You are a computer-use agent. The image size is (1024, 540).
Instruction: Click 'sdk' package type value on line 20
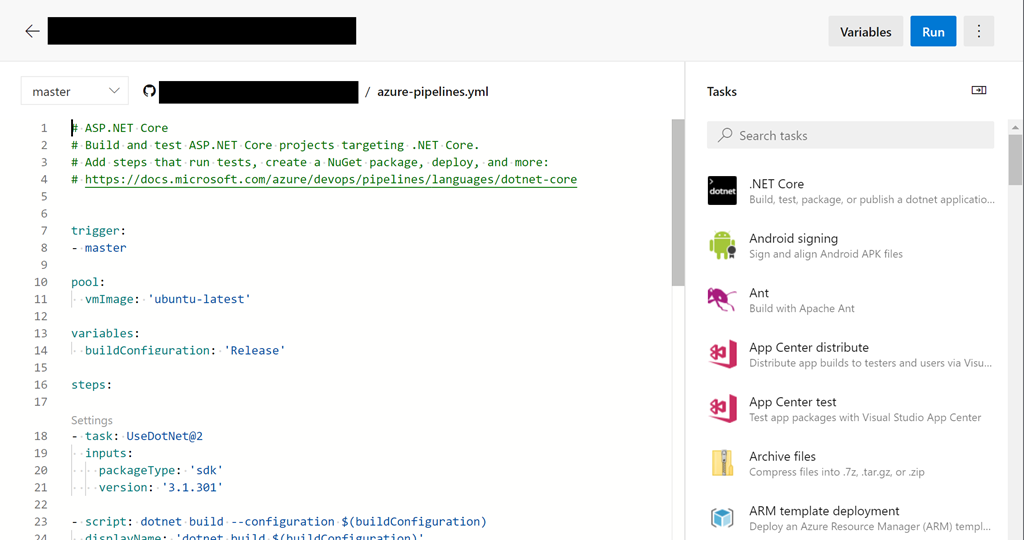(x=206, y=470)
